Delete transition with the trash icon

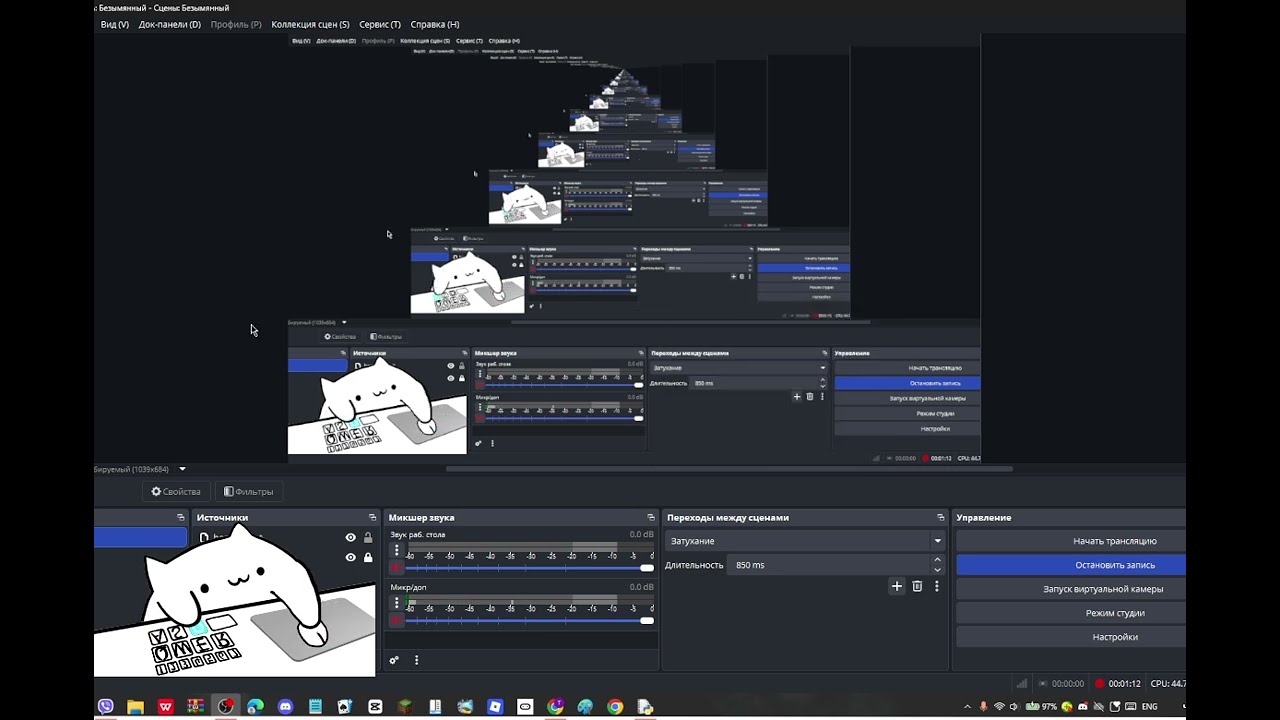[917, 586]
